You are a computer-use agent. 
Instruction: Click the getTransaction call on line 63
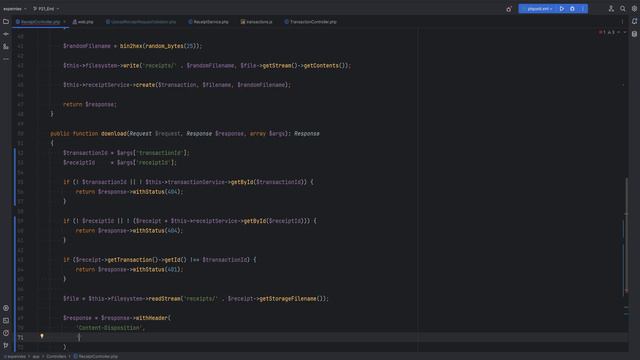click(129, 260)
